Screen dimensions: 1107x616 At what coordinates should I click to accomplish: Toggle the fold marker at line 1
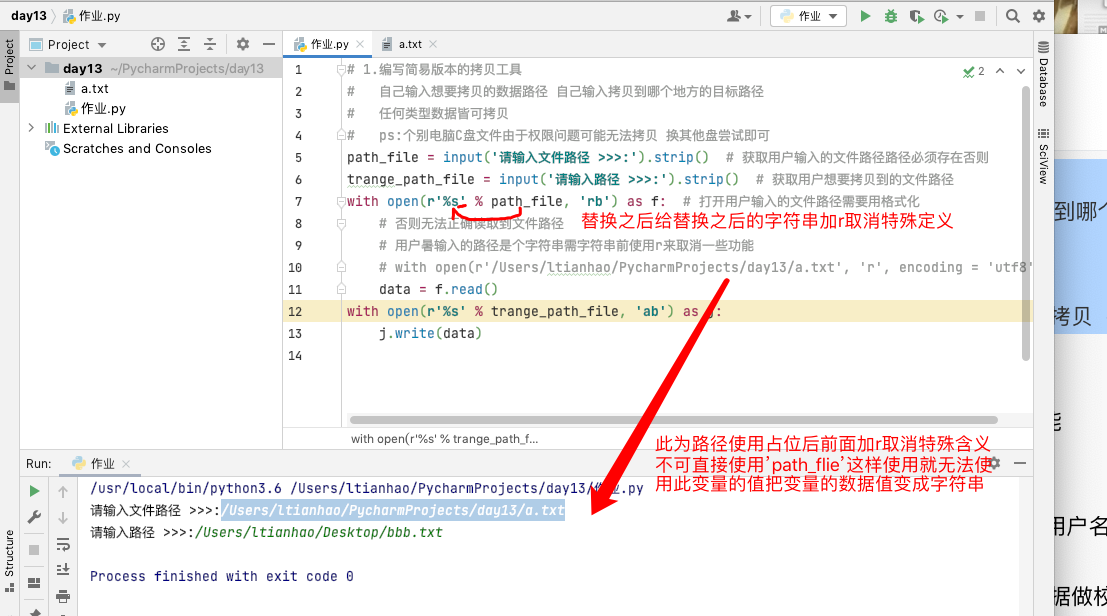(342, 69)
